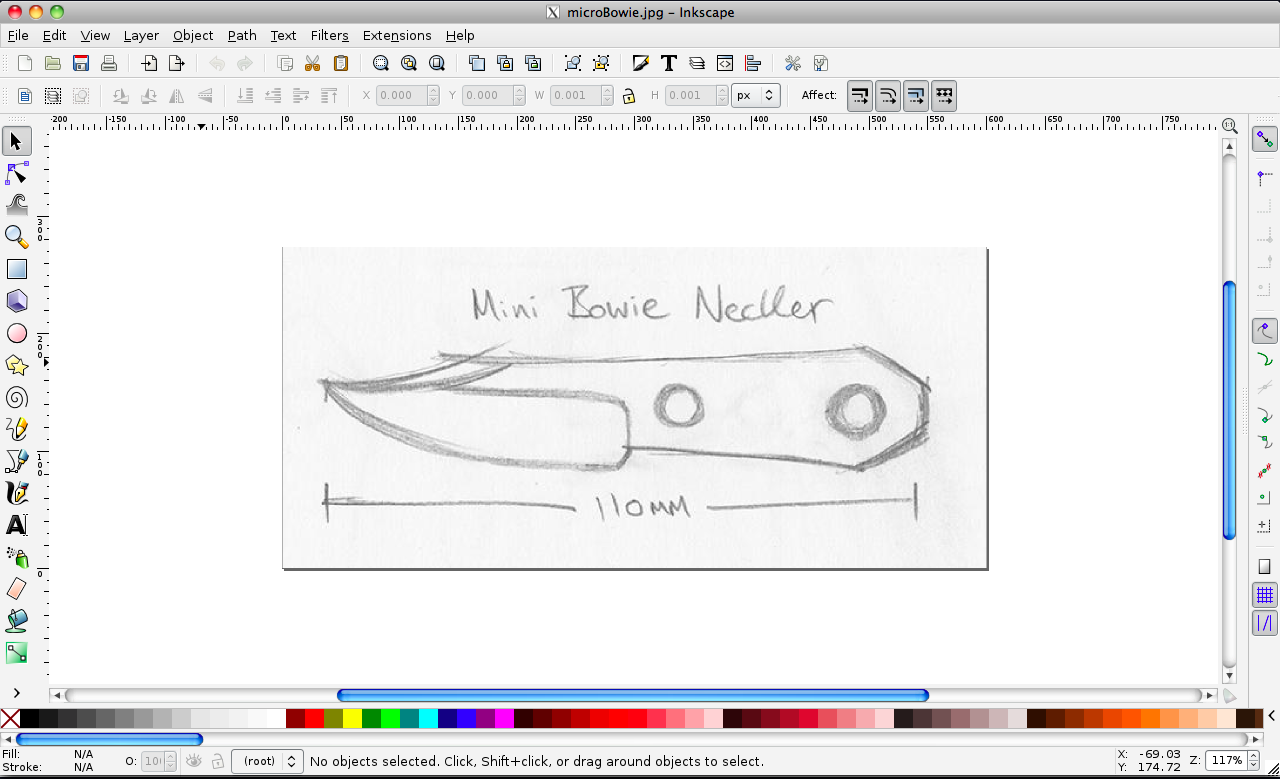
Task: Select the Text tool
Action: tap(17, 525)
